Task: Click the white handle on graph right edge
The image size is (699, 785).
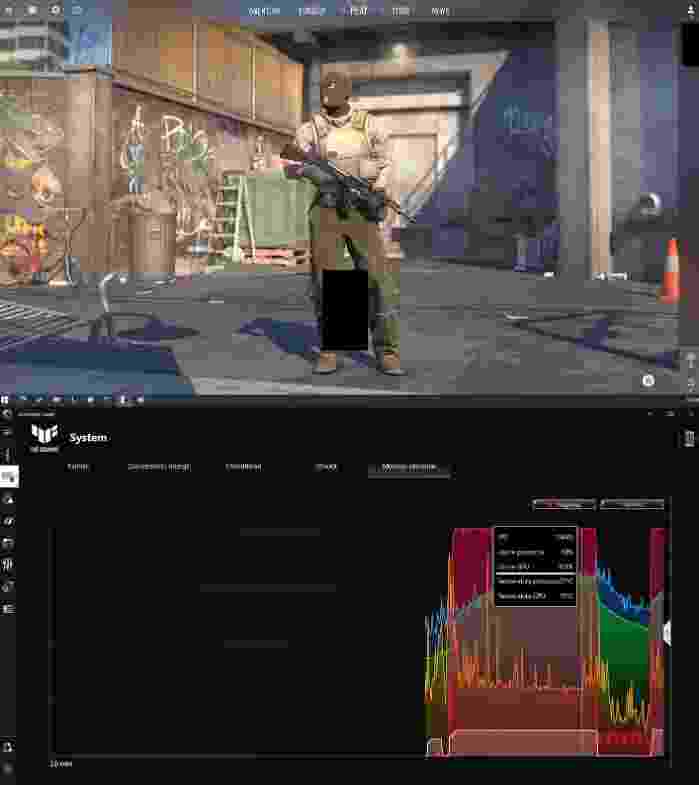Action: [x=667, y=632]
